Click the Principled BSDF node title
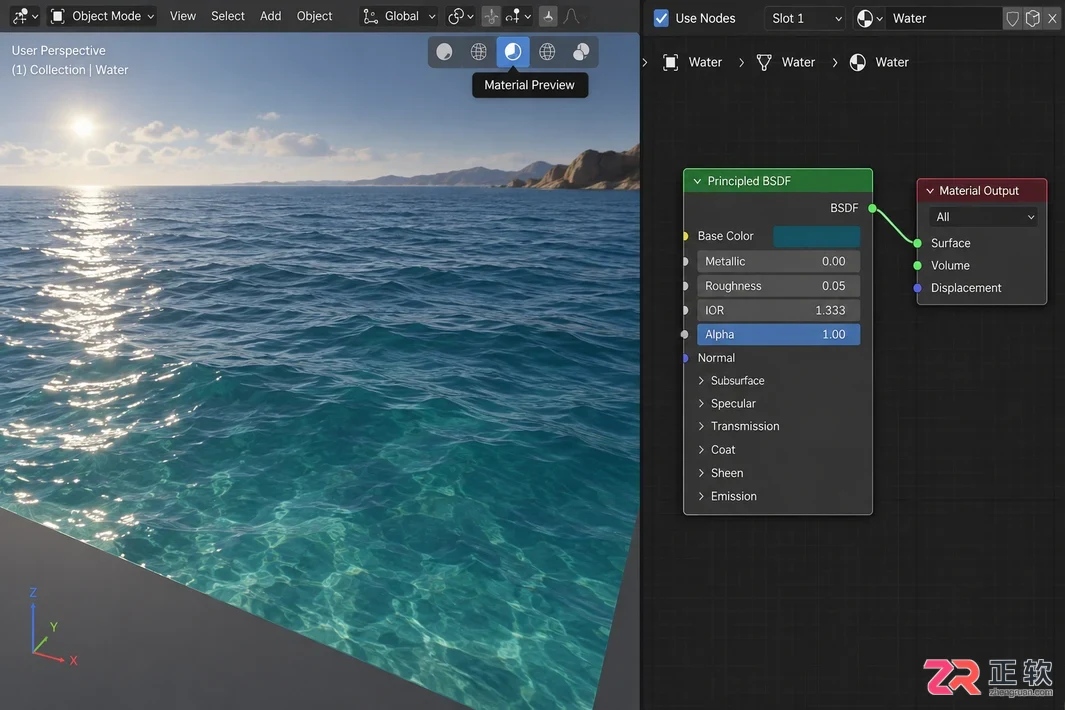Screen dimensions: 1065x710 point(749,181)
